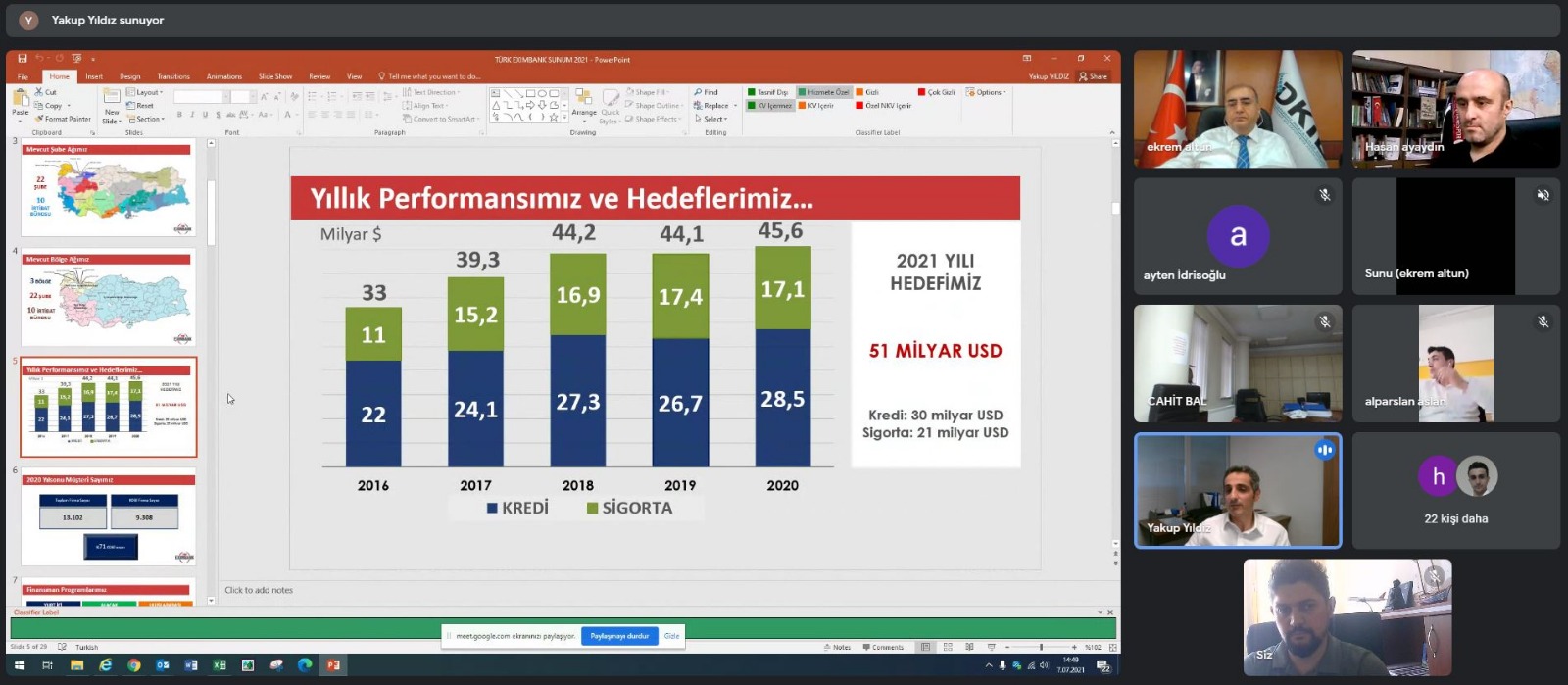Click the Save icon in PowerPoint's quick access toolbar
Image resolution: width=1568 pixels, height=685 pixels.
pos(22,59)
